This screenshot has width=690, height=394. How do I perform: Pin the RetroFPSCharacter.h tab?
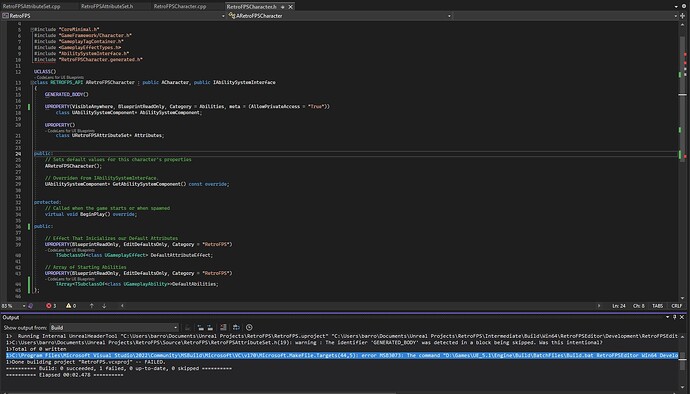coord(283,7)
